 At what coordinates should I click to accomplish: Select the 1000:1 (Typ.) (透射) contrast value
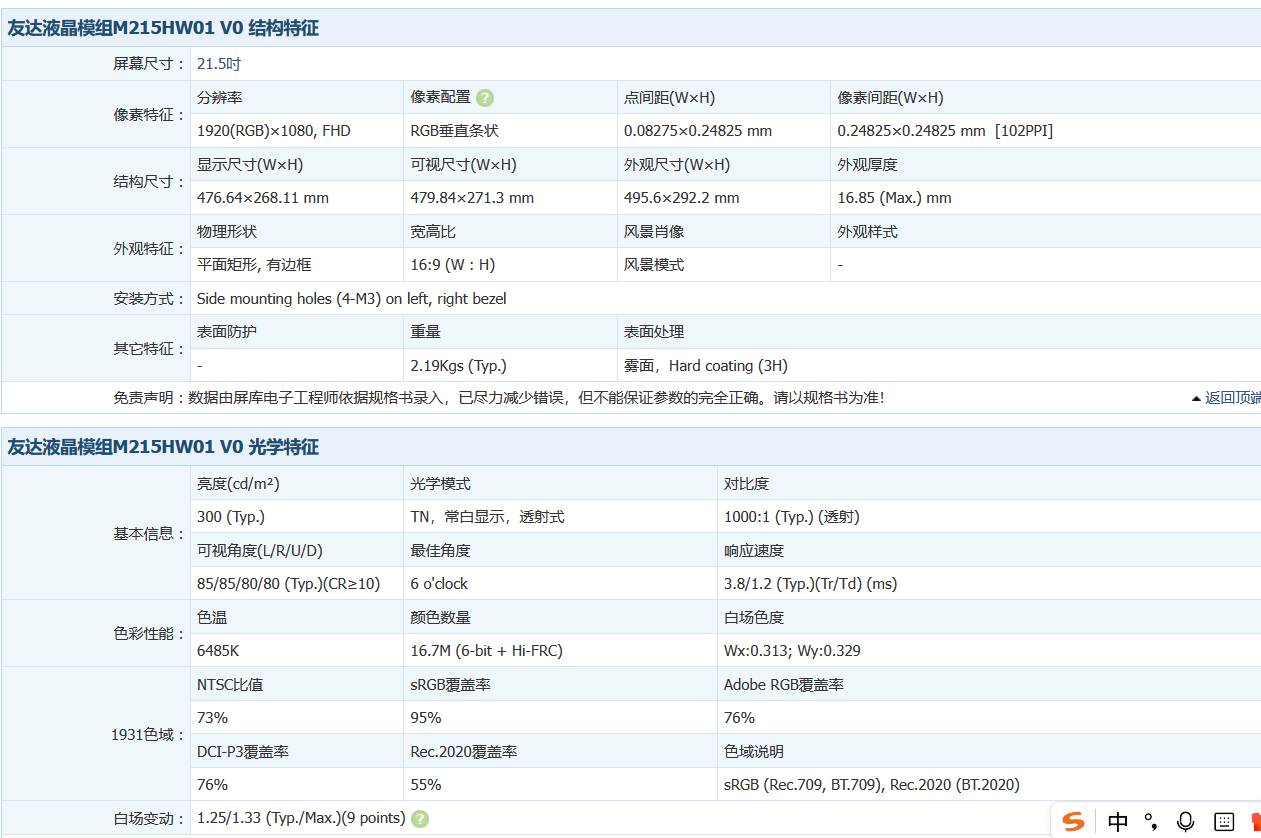tap(792, 517)
